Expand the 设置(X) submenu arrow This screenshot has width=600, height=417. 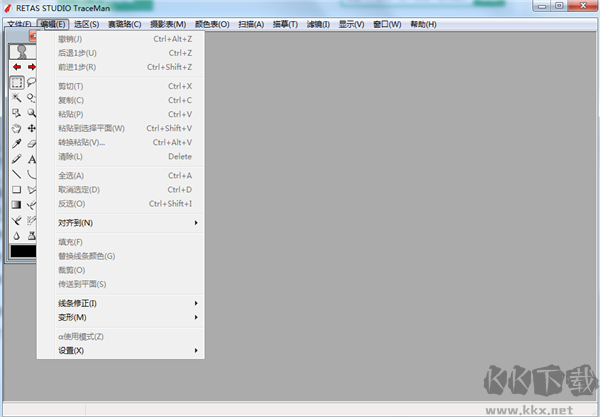[x=196, y=350]
